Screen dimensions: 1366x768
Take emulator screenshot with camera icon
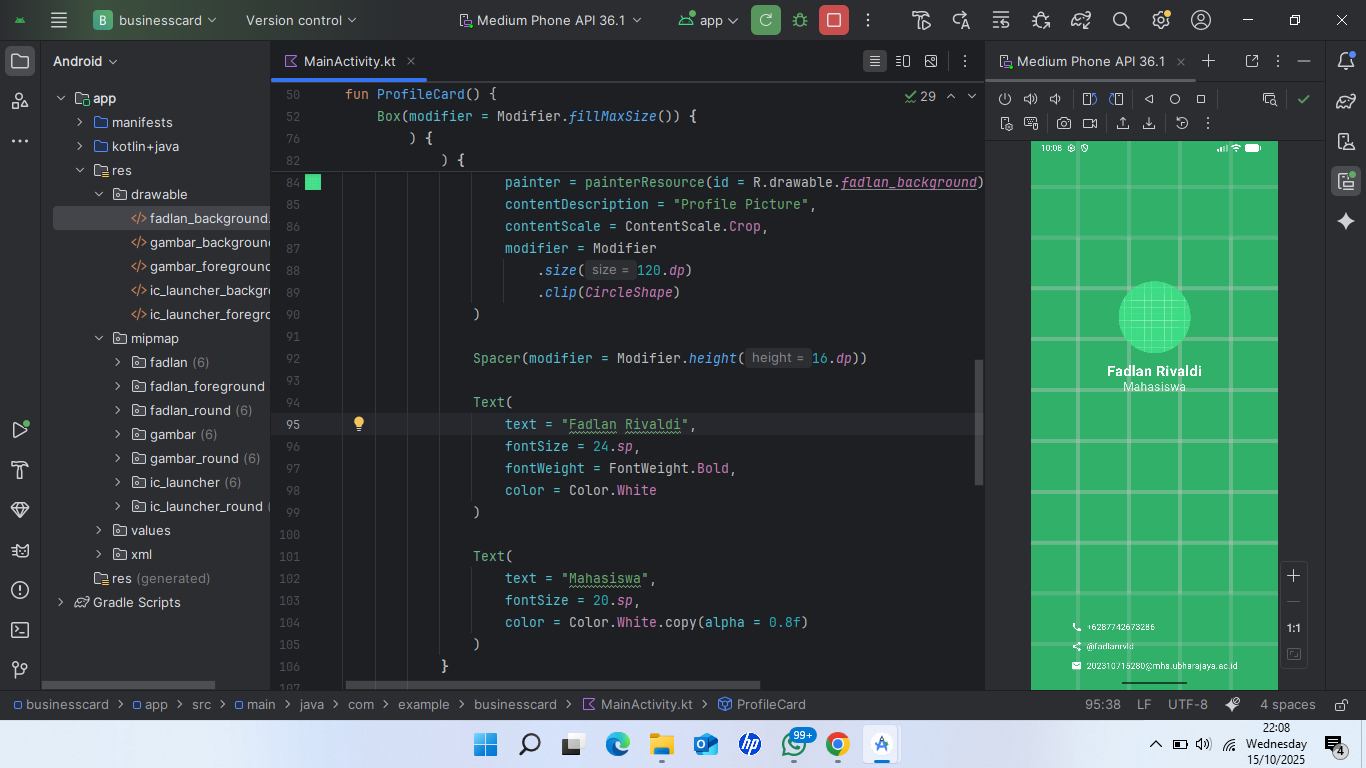1064,123
